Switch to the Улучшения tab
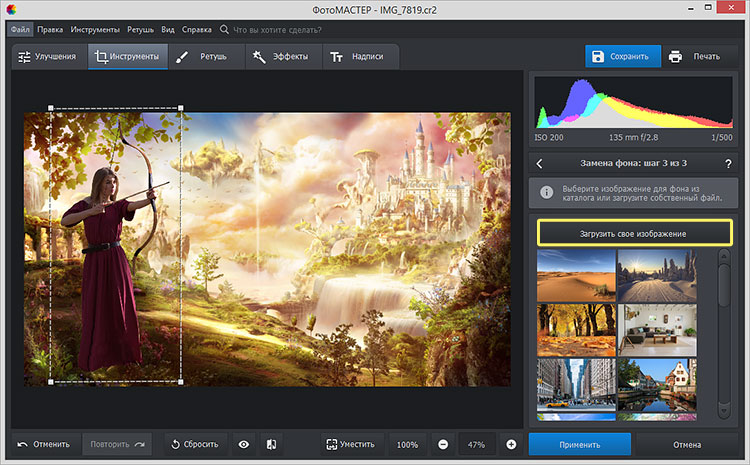The image size is (750, 465). click(47, 57)
